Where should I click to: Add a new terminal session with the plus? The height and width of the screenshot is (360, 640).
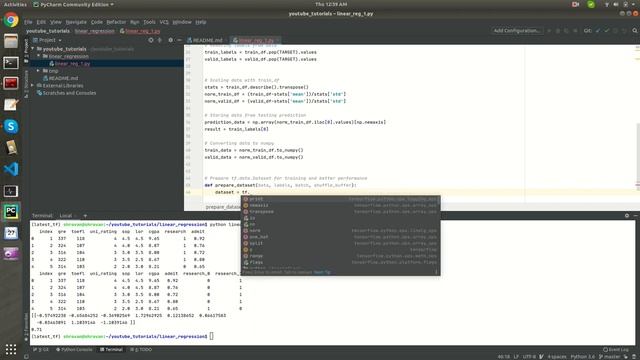click(x=85, y=216)
